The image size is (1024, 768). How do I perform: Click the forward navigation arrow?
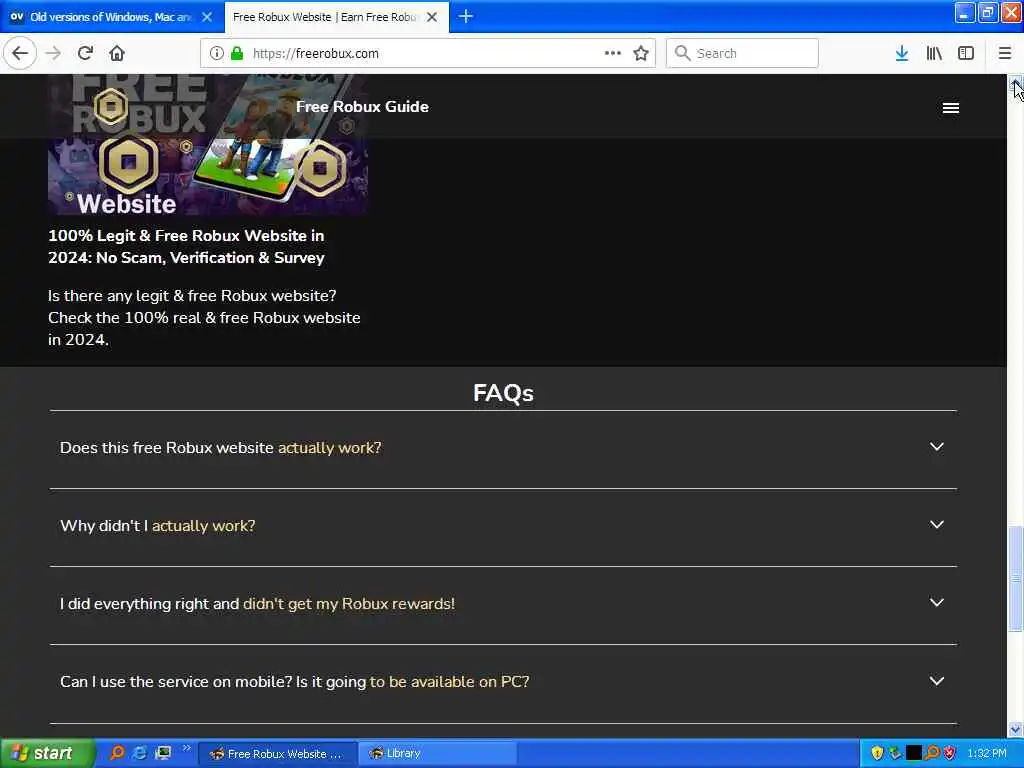pos(54,53)
